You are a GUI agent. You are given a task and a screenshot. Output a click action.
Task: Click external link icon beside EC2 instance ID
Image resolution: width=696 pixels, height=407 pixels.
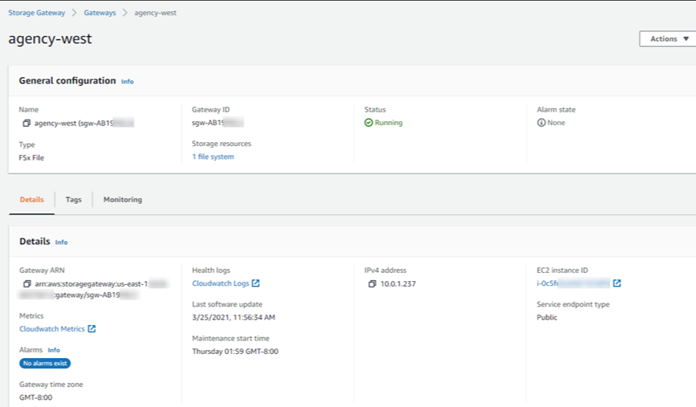pos(617,284)
